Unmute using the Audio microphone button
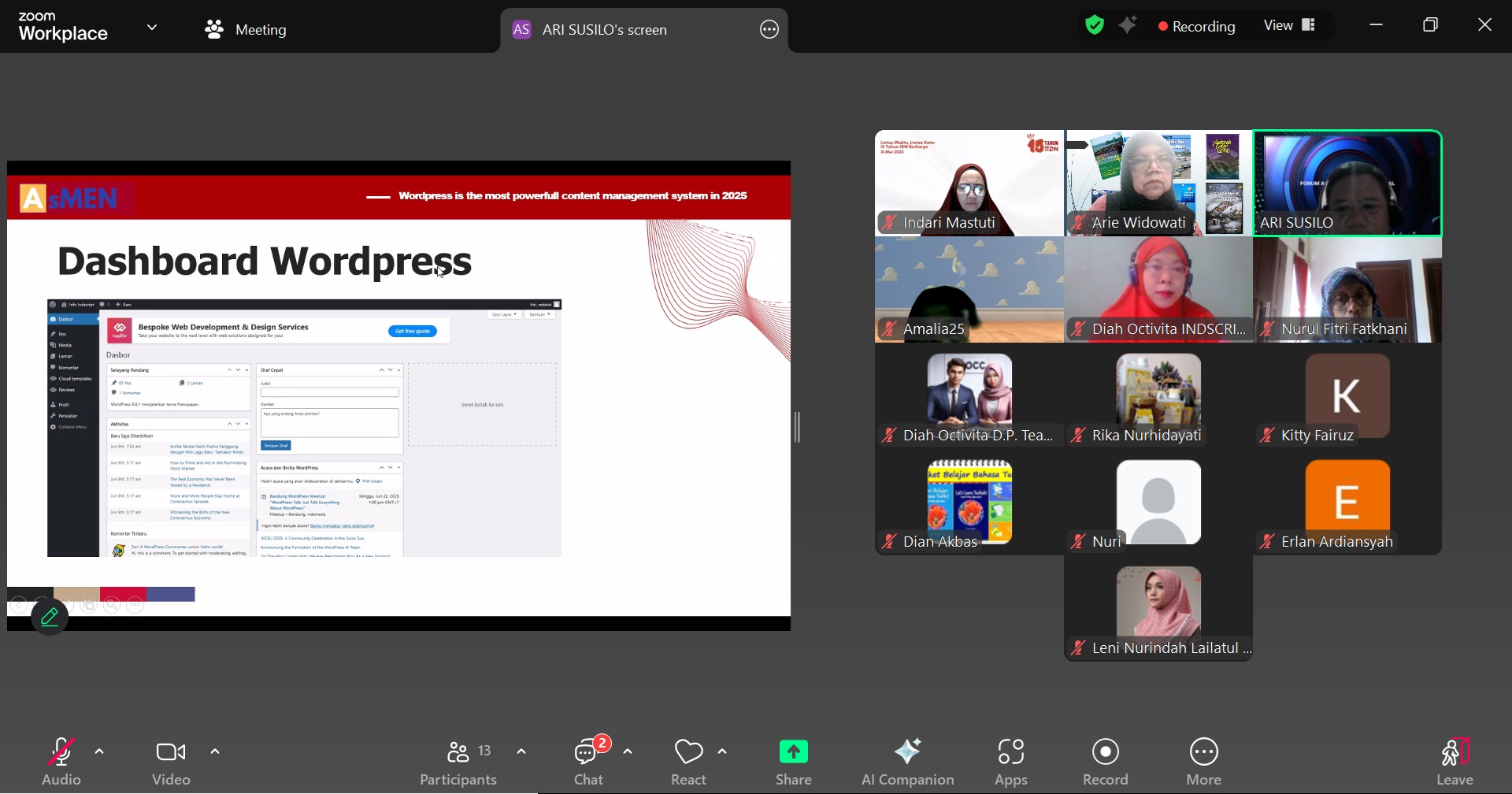1512x794 pixels. coord(61,762)
